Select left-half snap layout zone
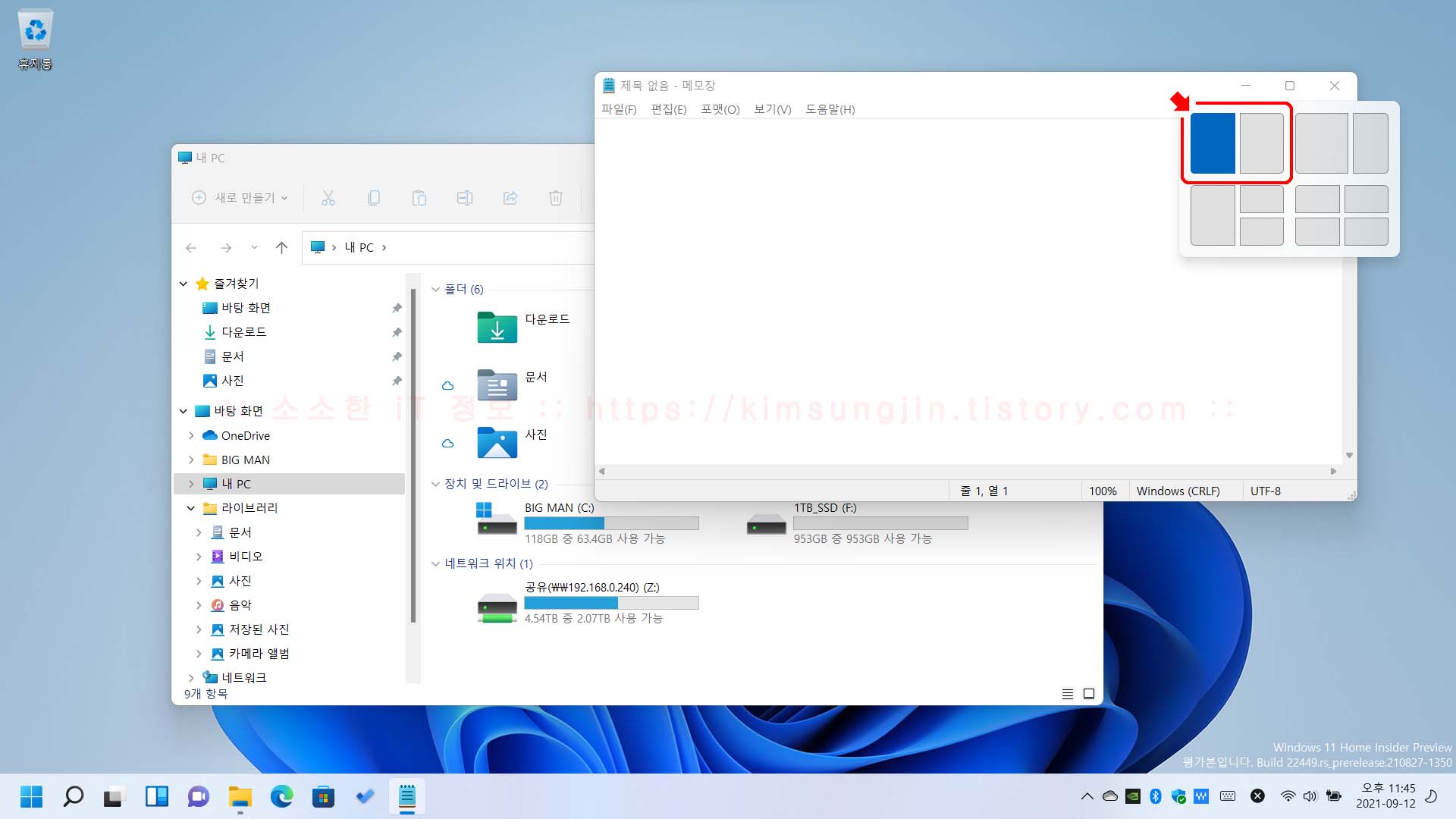This screenshot has height=819, width=1456. click(1213, 143)
